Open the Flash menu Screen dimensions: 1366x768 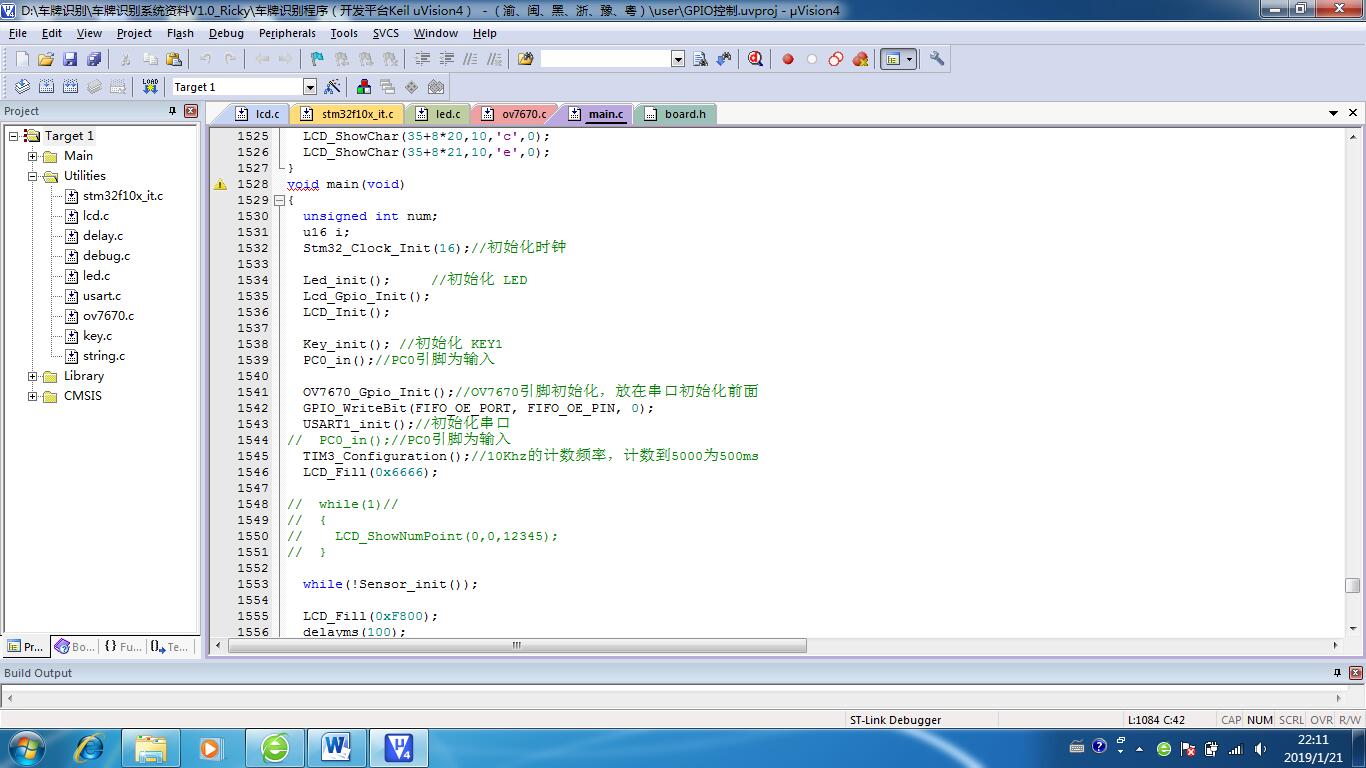click(180, 33)
